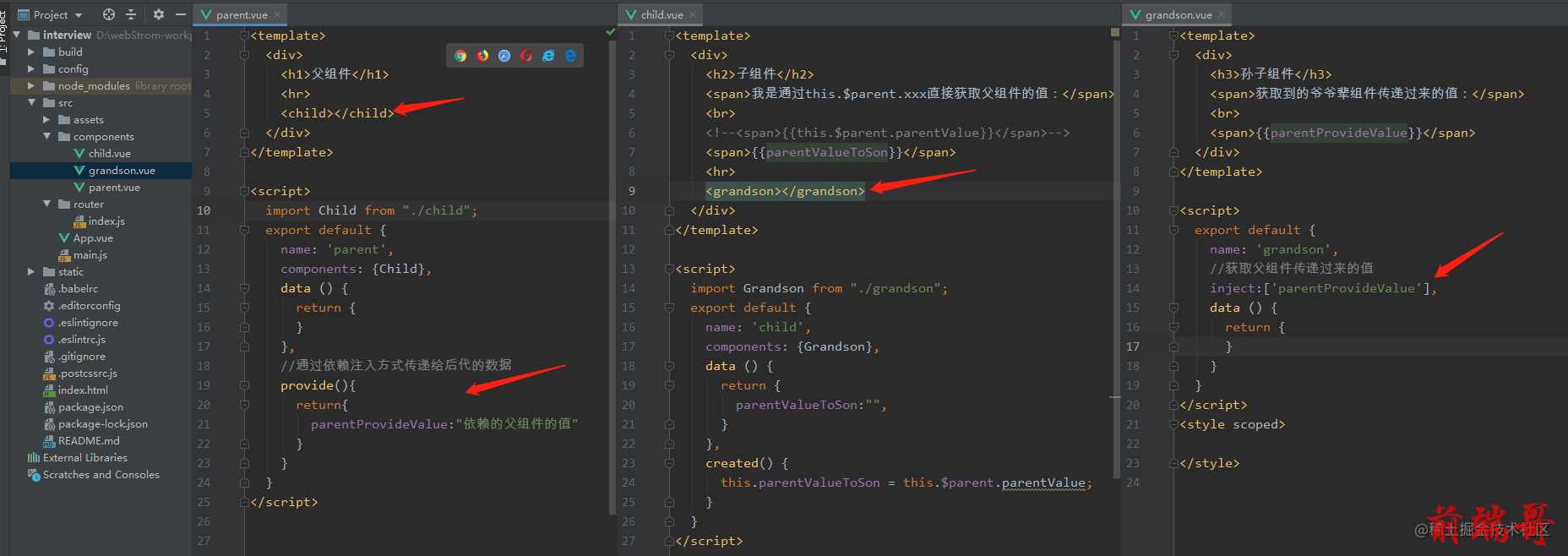This screenshot has height=556, width=1568.
Task: Select package.json in the project tree
Action: [90, 406]
